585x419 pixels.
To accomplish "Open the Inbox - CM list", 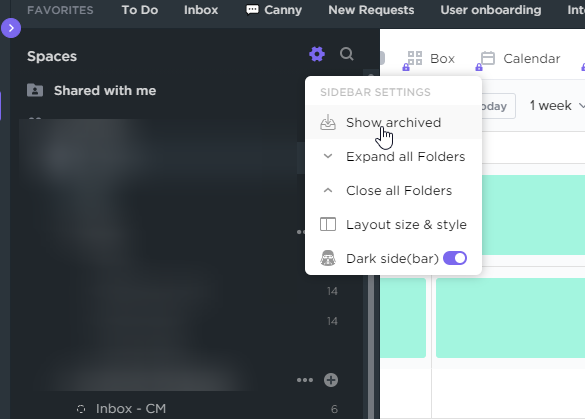I will pos(131,409).
